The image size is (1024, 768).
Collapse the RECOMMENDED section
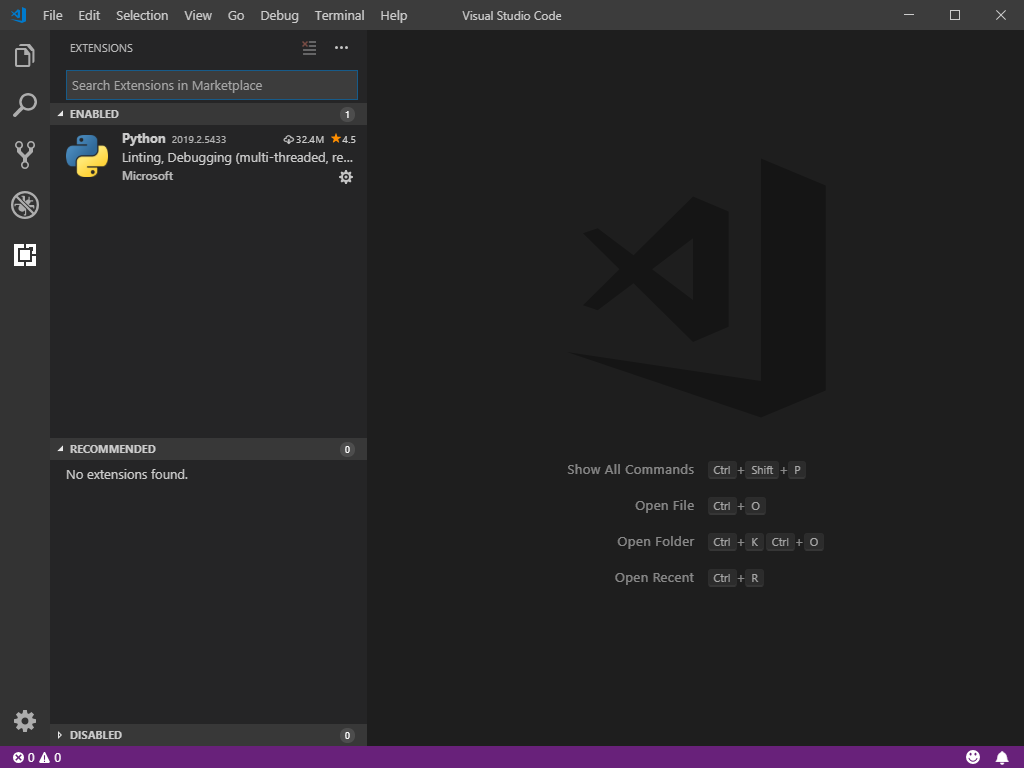click(209, 449)
